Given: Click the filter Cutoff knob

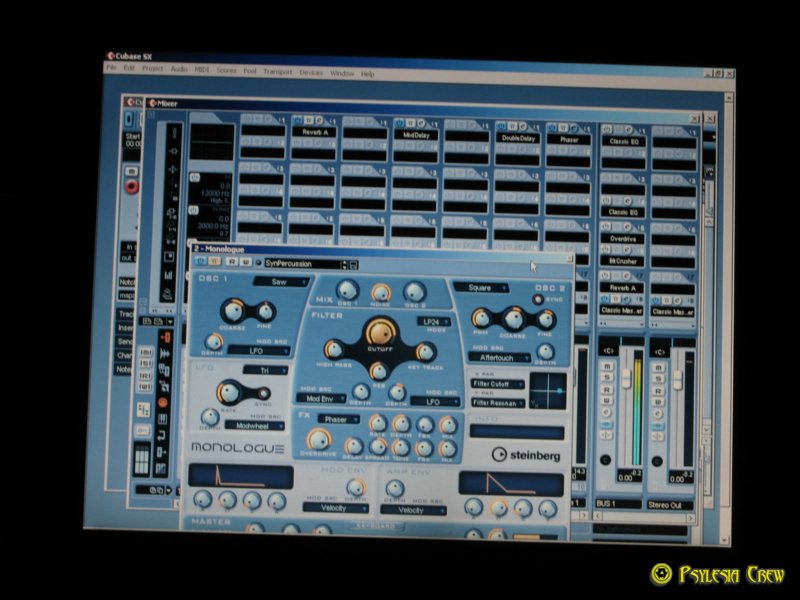Looking at the screenshot, I should pyautogui.click(x=380, y=332).
